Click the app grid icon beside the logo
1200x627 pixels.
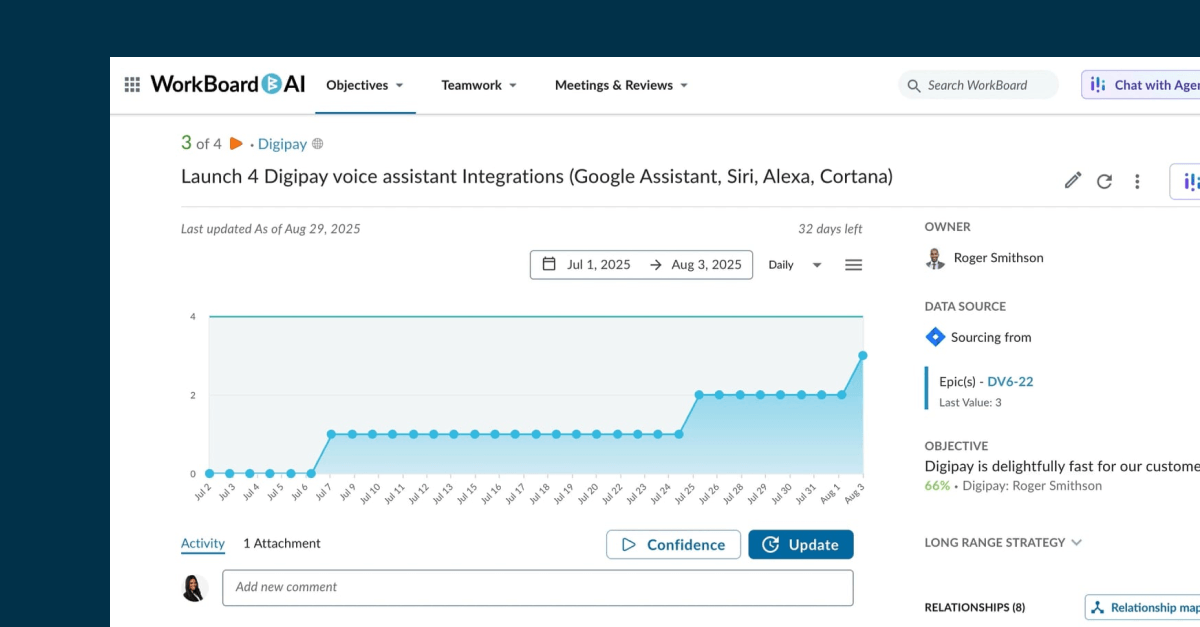[x=131, y=84]
